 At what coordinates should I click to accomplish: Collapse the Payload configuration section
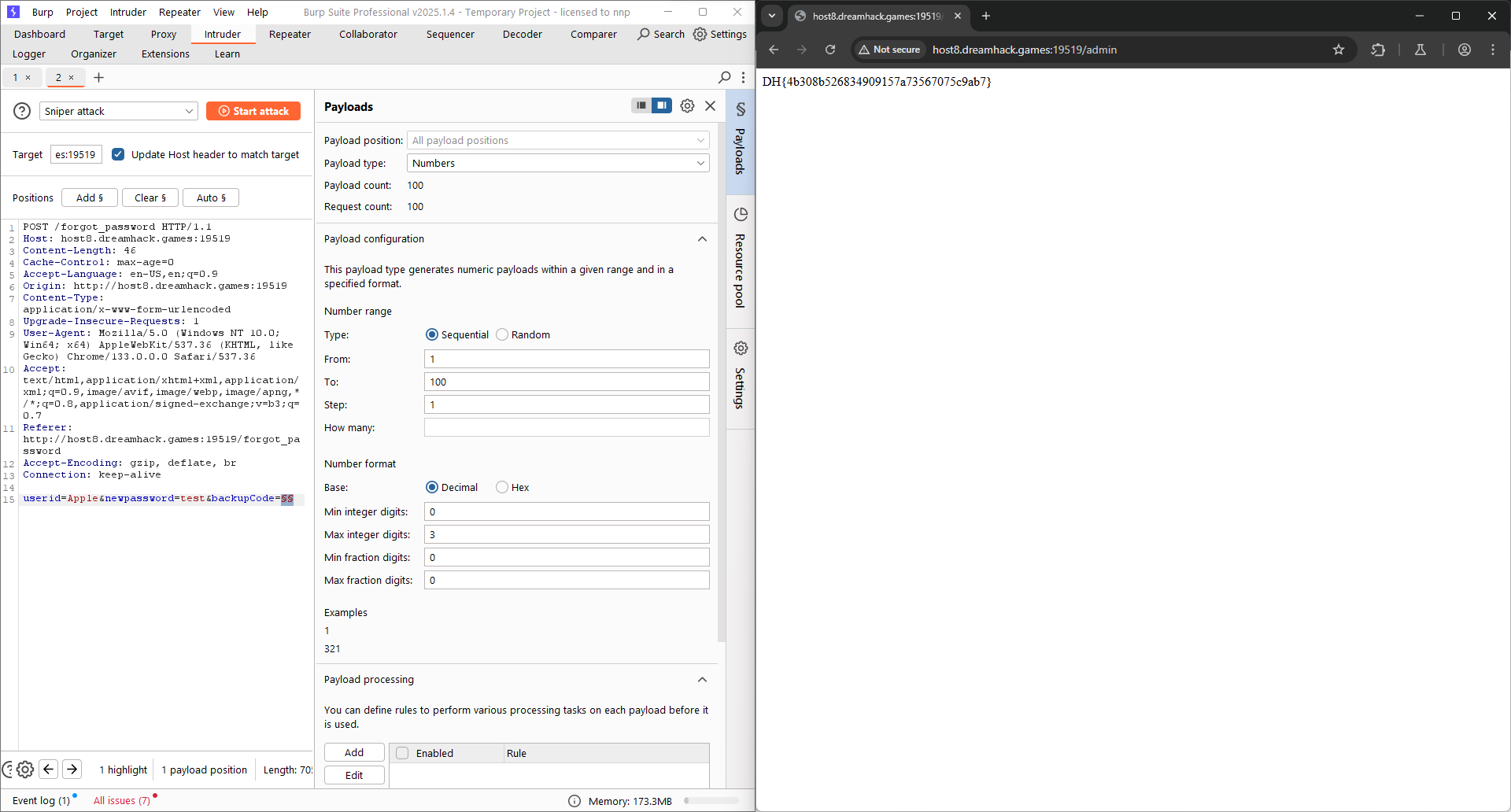click(702, 239)
